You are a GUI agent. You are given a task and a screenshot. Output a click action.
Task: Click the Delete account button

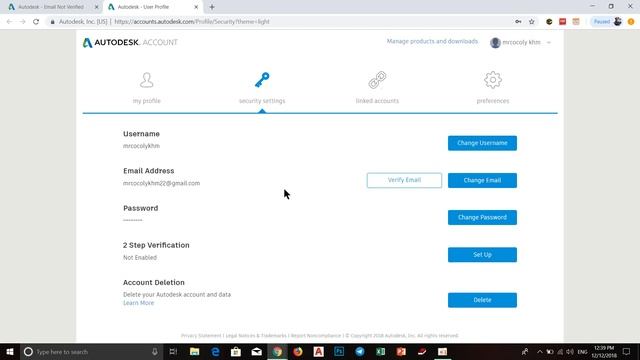[482, 300]
